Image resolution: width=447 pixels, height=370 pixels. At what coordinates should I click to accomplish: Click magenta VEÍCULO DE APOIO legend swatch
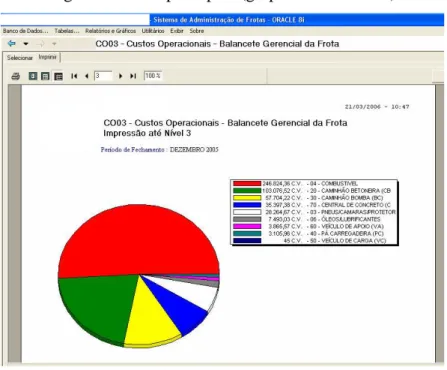pos(247,226)
